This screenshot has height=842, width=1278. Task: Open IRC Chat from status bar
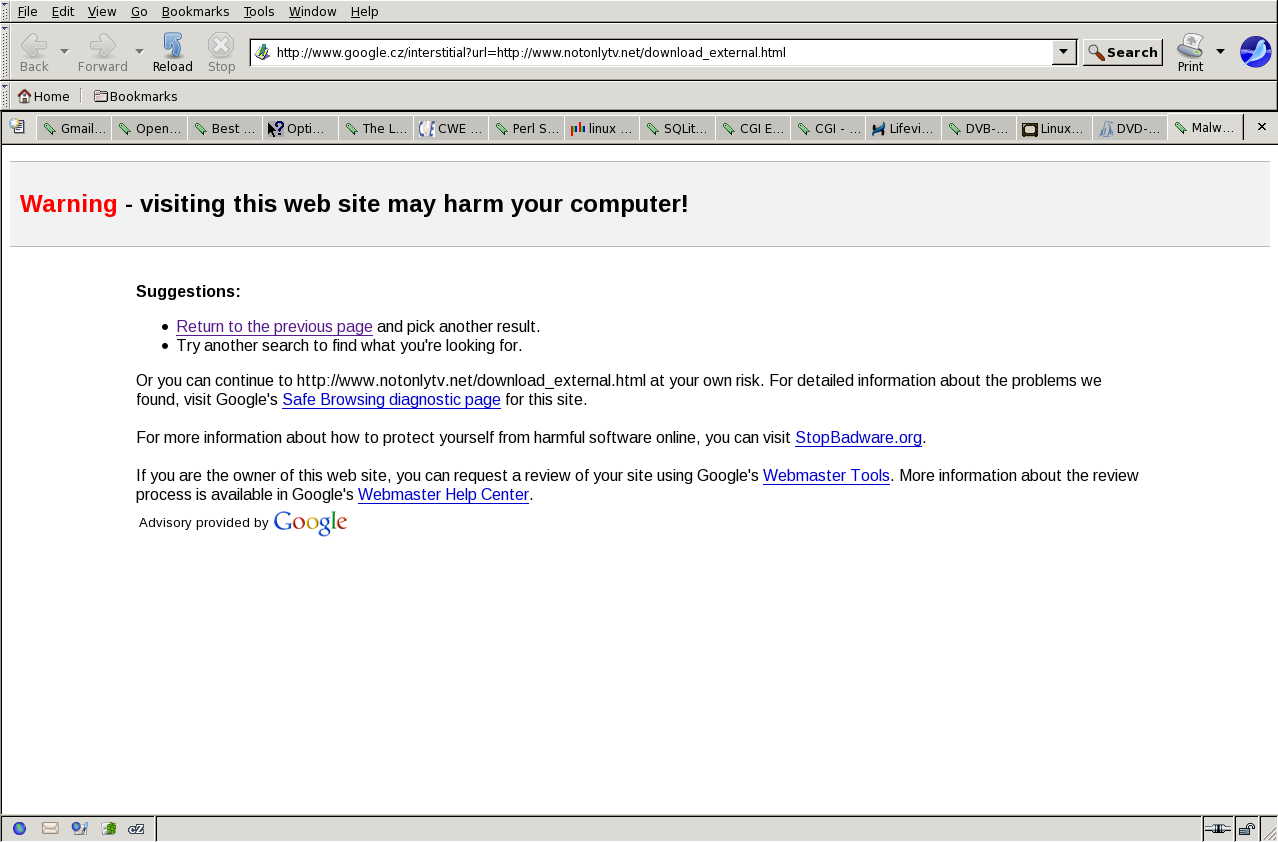(136, 828)
